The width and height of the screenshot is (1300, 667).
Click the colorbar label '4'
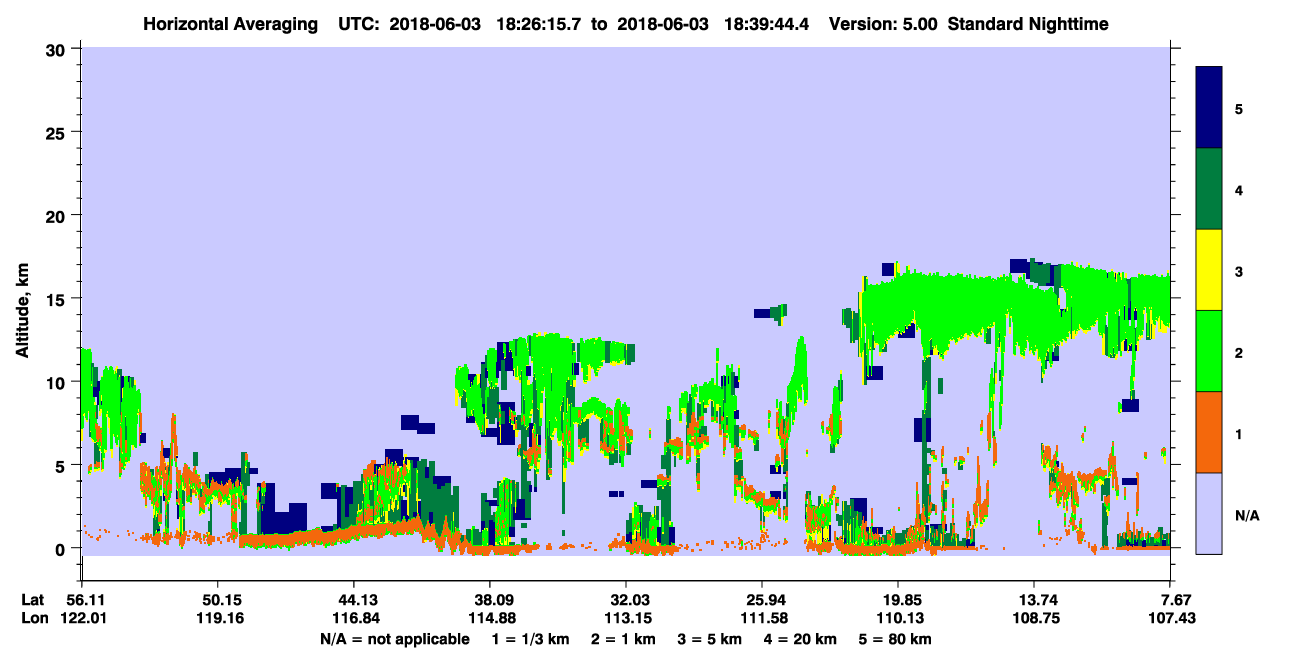point(1239,189)
